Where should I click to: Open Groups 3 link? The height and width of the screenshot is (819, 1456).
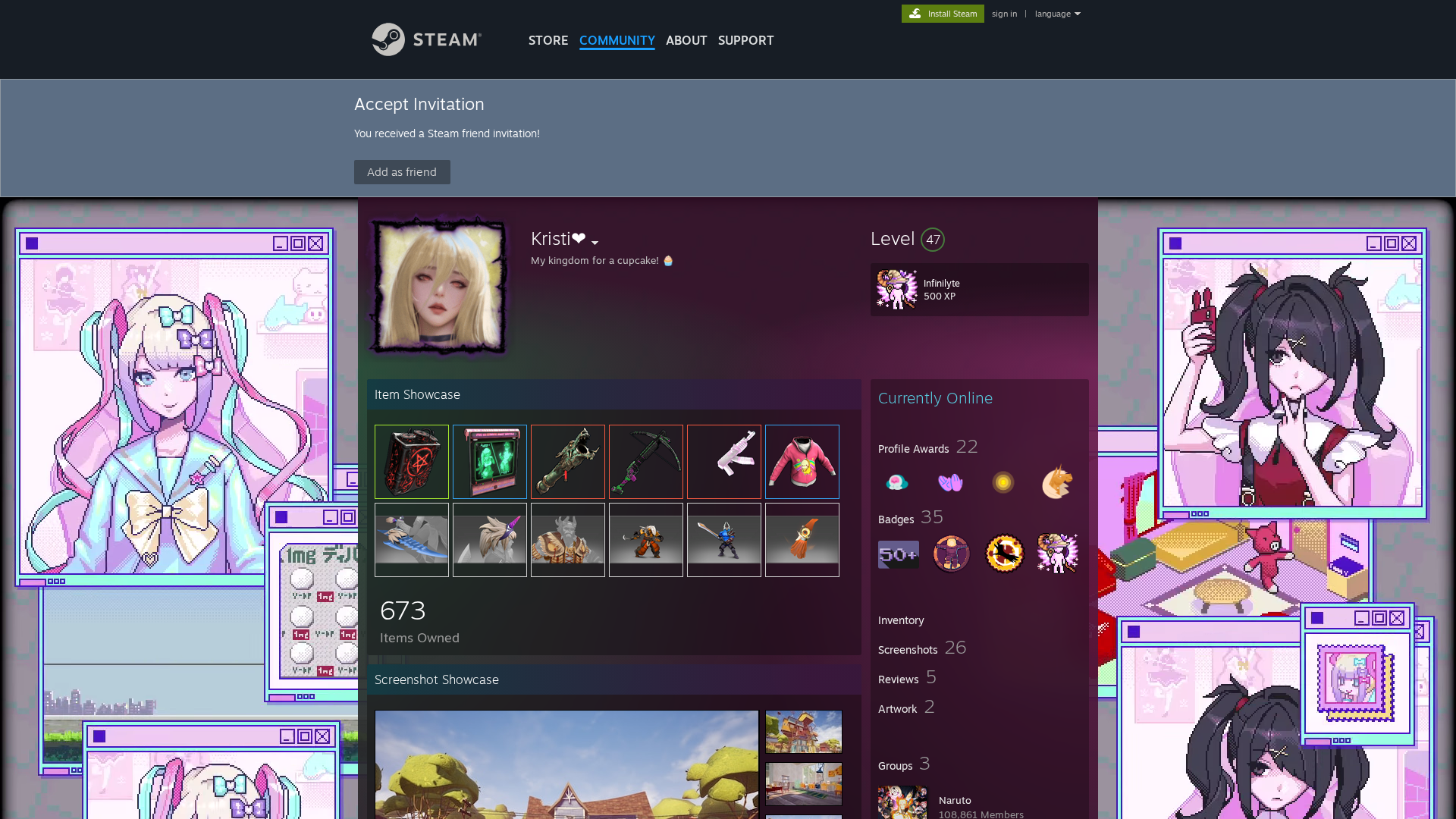tap(904, 764)
